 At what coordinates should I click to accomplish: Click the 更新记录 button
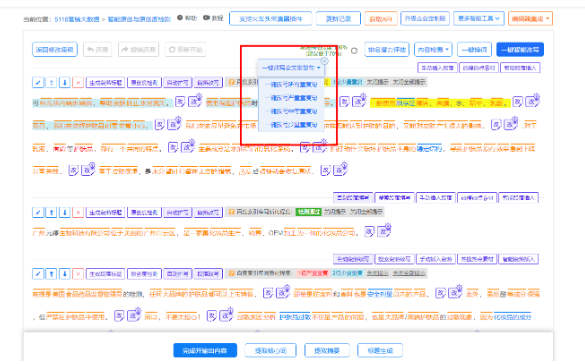pos(338,18)
